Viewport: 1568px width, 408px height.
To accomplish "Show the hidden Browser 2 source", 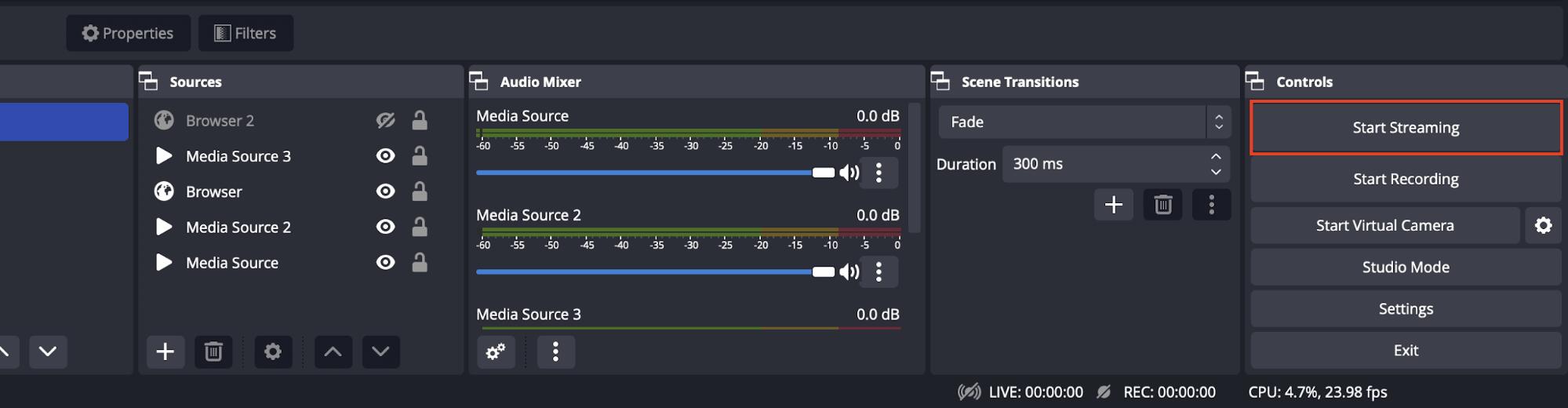I will pos(385,121).
